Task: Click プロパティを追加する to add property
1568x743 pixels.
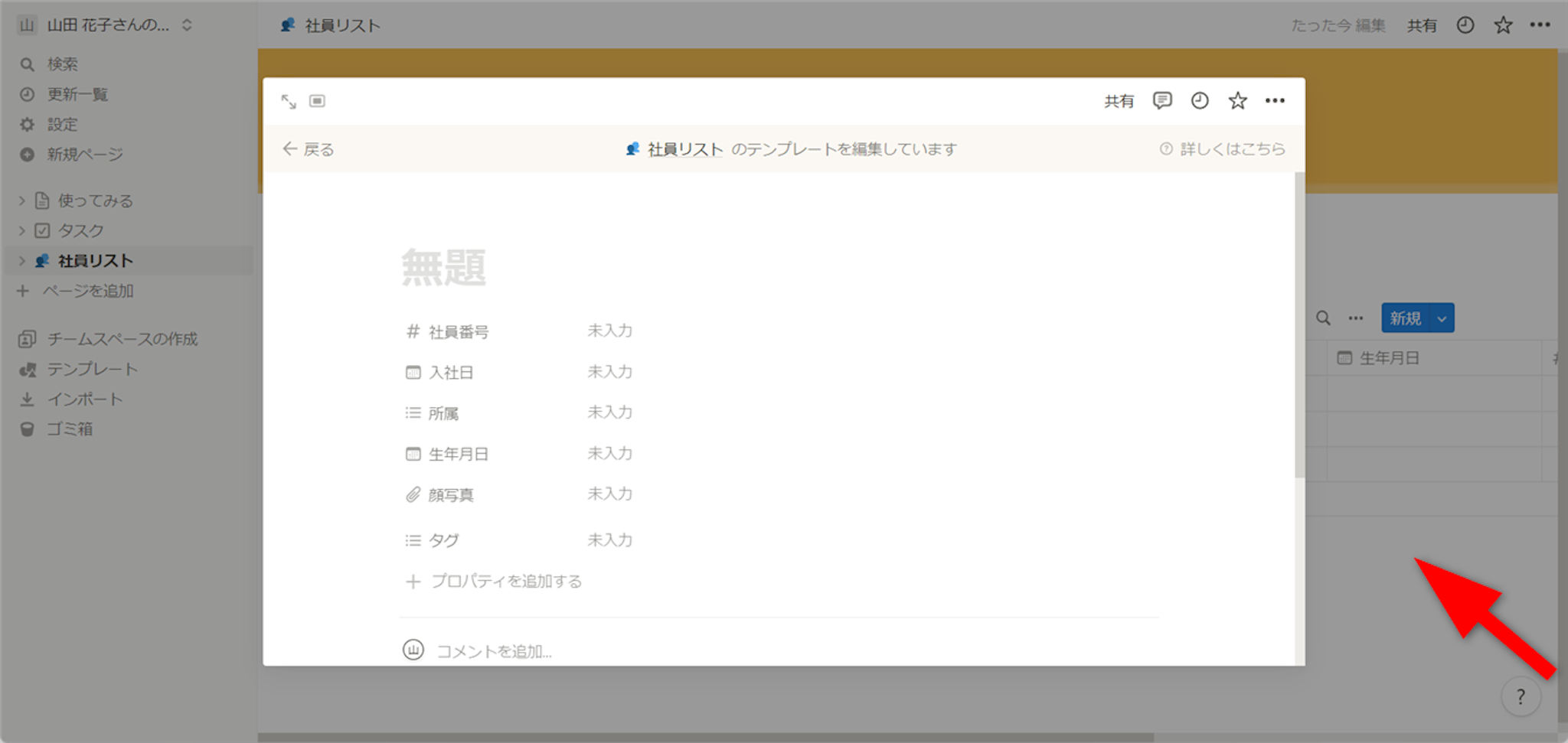Action: (x=505, y=582)
